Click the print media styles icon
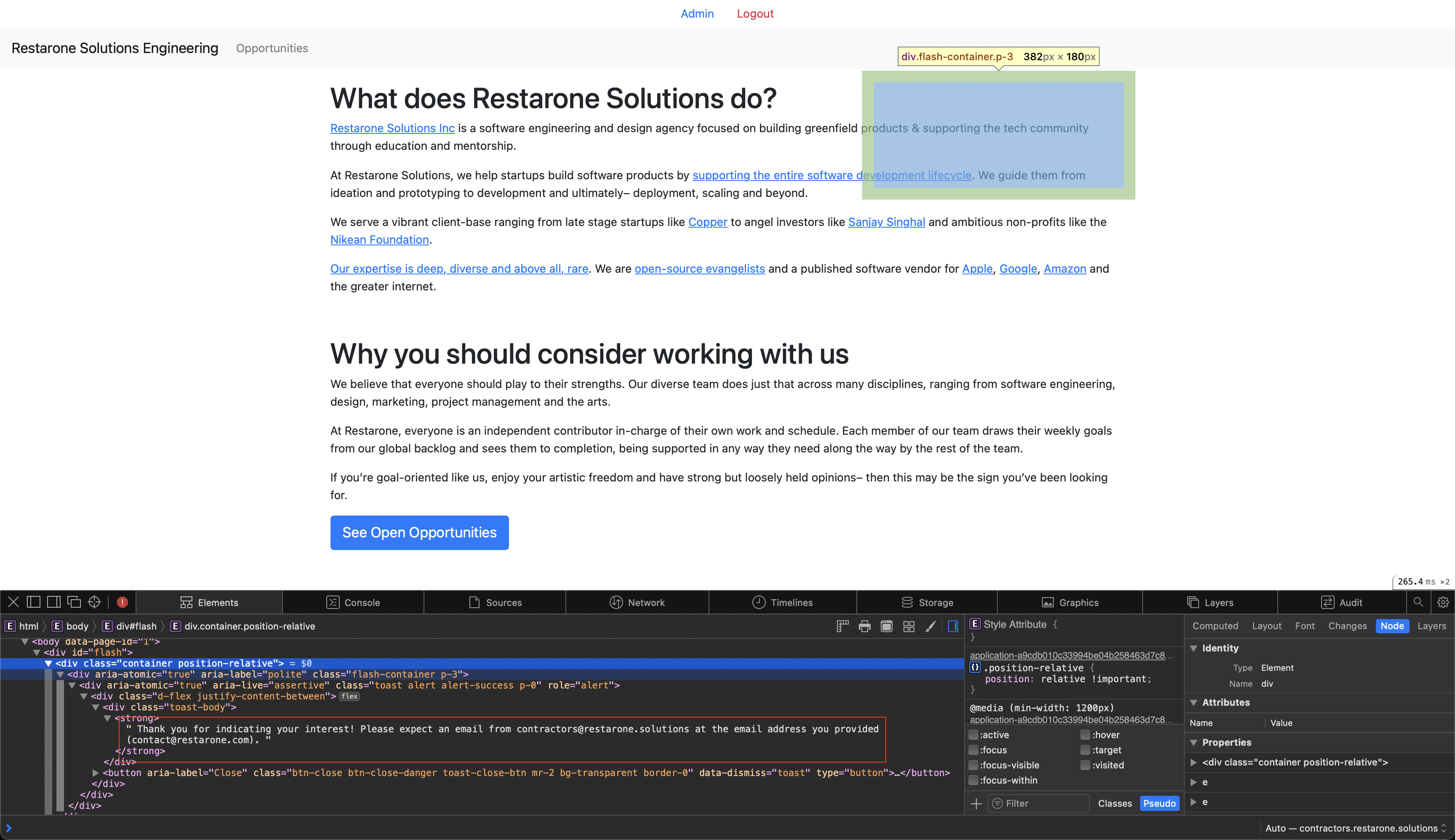1455x840 pixels. [x=864, y=626]
